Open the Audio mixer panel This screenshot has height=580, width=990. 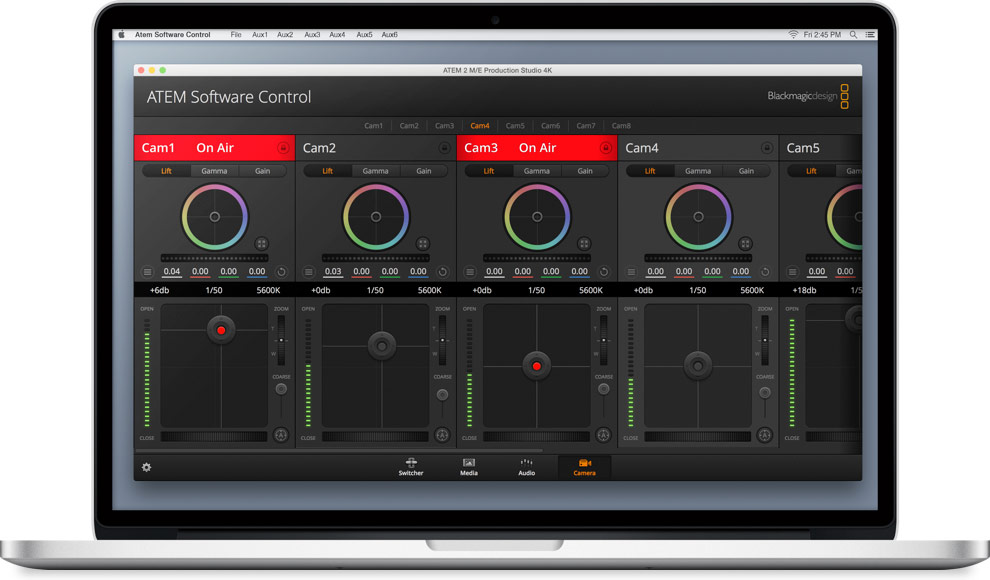click(x=527, y=463)
